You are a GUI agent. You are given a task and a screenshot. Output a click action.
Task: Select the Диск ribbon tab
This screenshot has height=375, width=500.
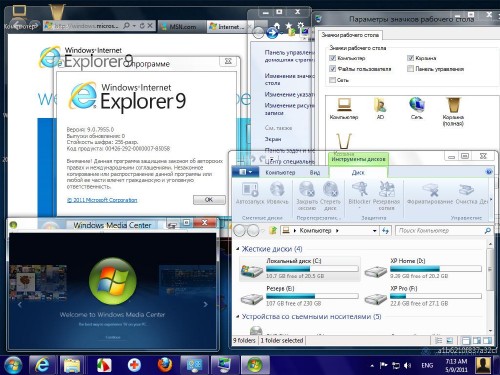pos(358,173)
